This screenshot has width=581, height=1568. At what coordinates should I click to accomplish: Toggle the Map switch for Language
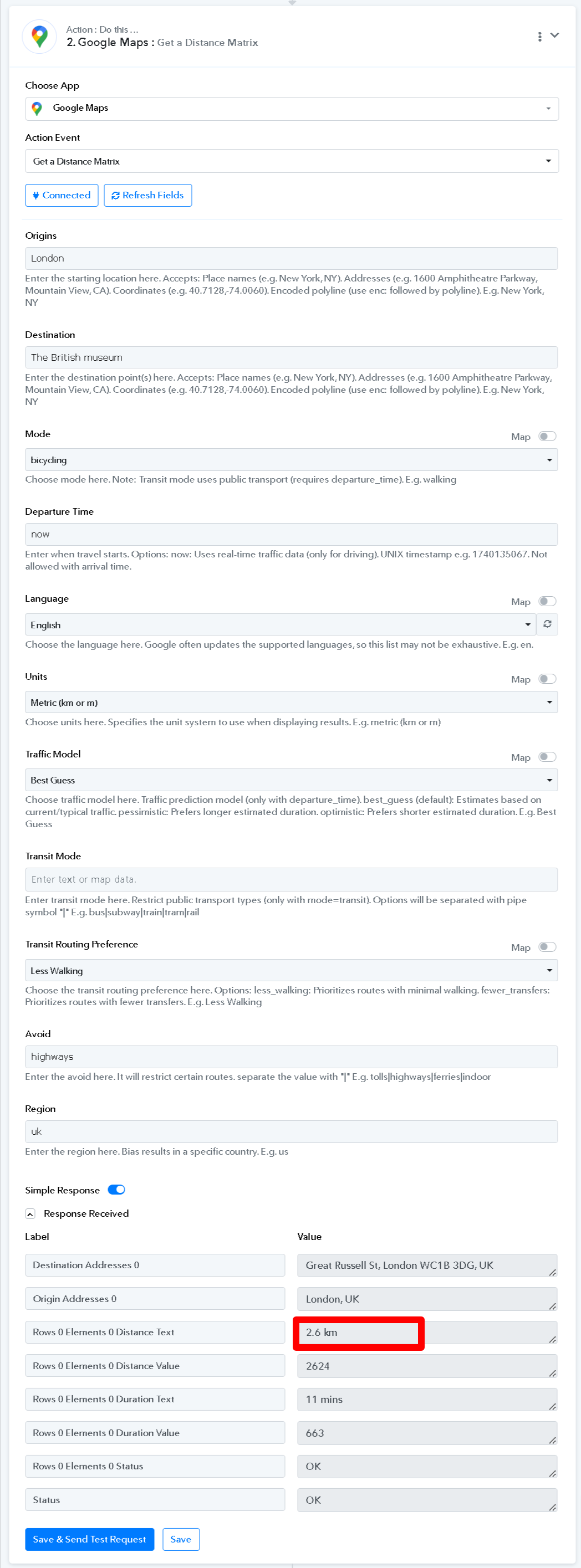[x=547, y=601]
